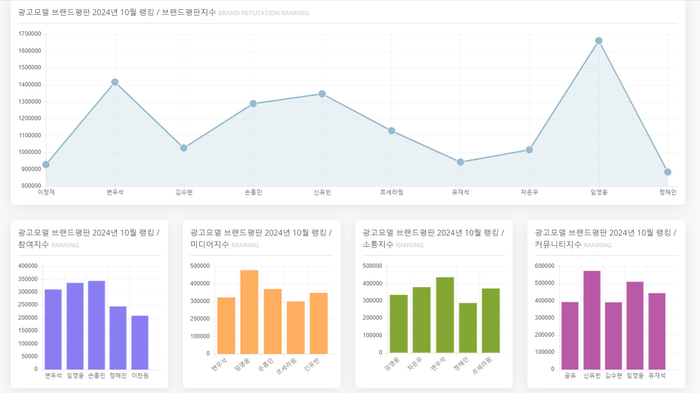Click the 김수현 data point on line chart
This screenshot has height=393, width=700.
point(184,148)
